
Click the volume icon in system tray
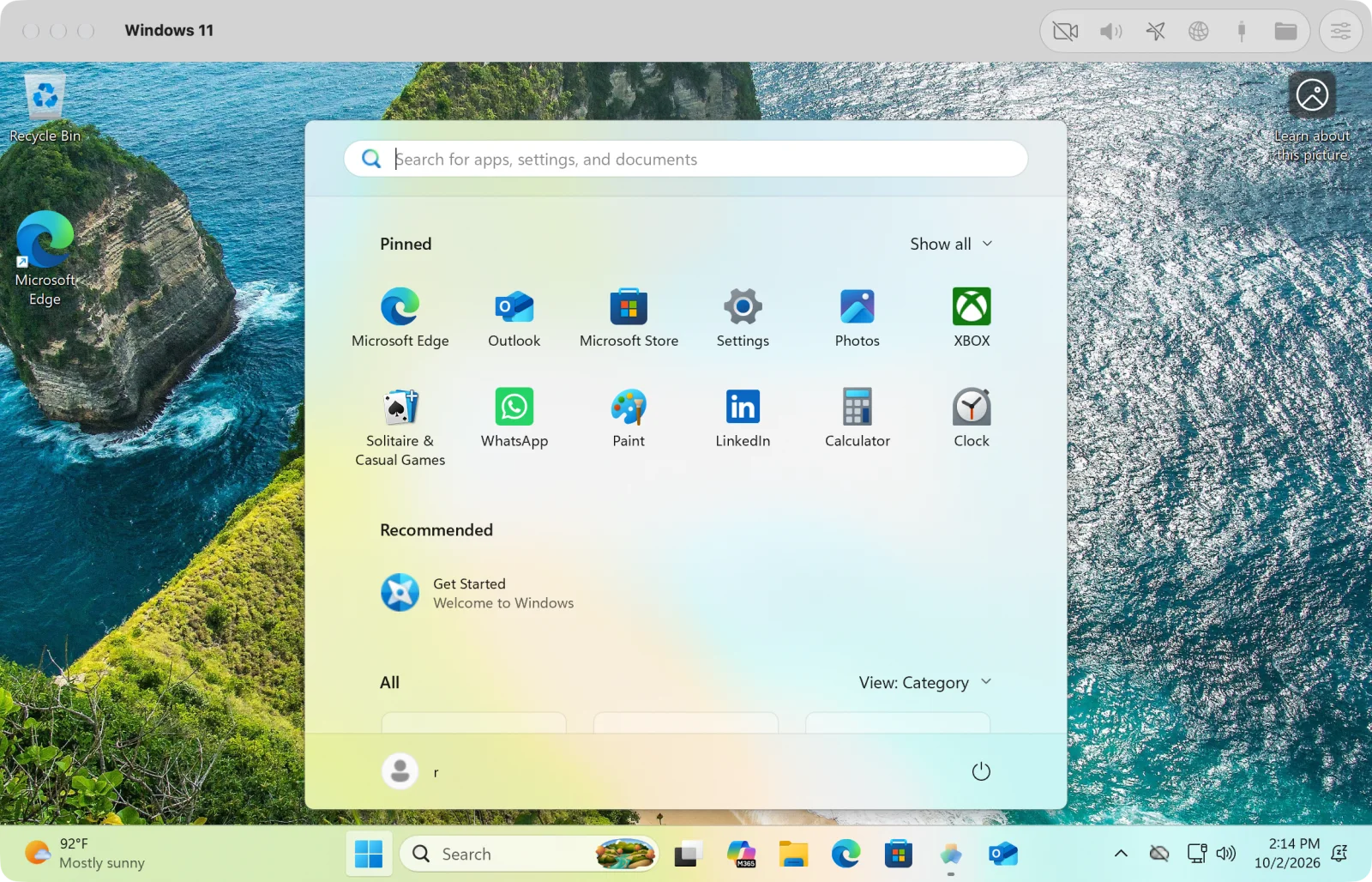click(x=1226, y=853)
